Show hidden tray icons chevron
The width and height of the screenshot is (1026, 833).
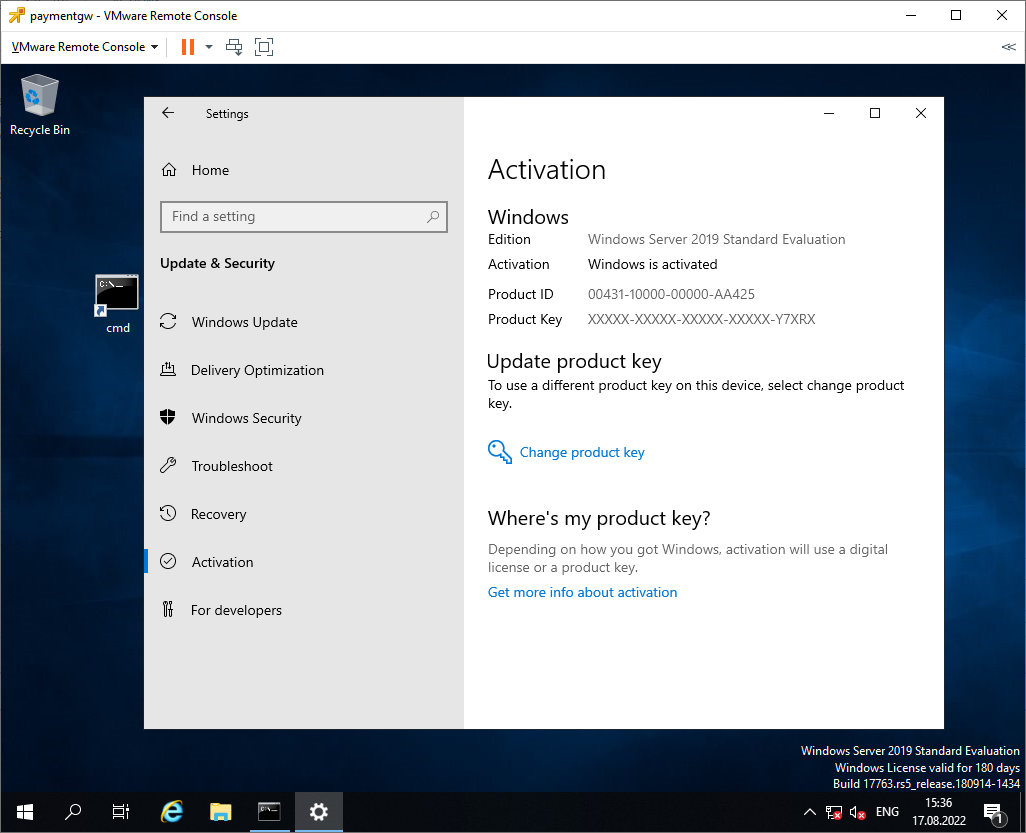[809, 812]
